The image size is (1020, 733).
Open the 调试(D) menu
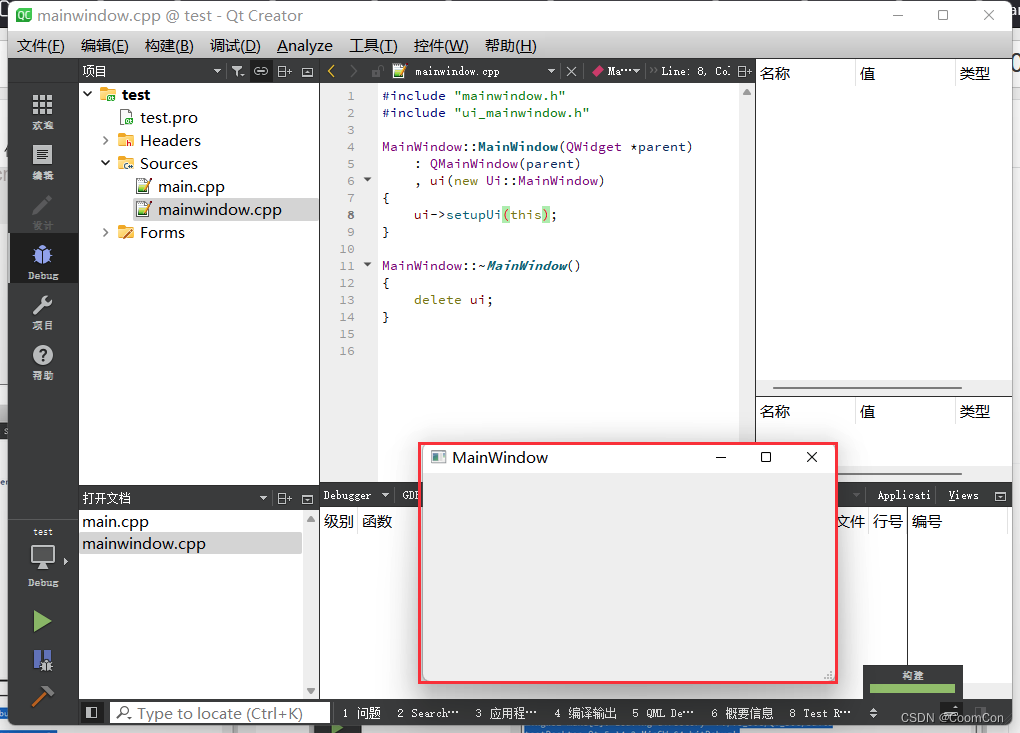point(235,46)
